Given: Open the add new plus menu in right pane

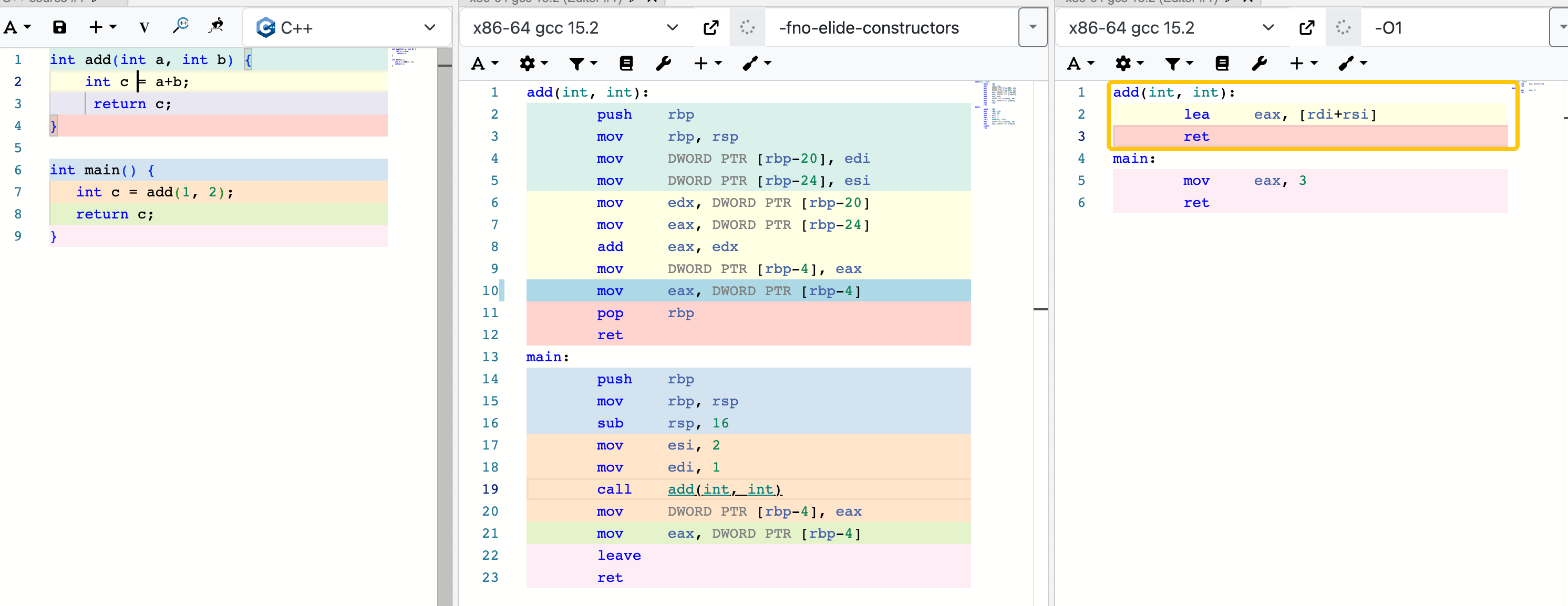Looking at the screenshot, I should pos(1303,63).
